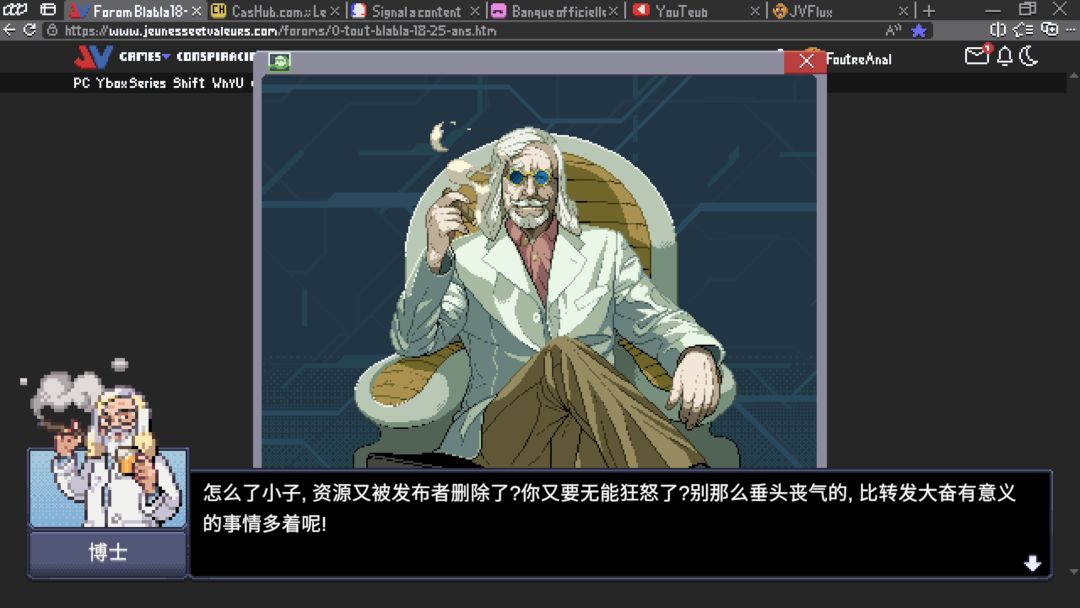
Task: Close the Banque officielle tab
Action: point(613,11)
